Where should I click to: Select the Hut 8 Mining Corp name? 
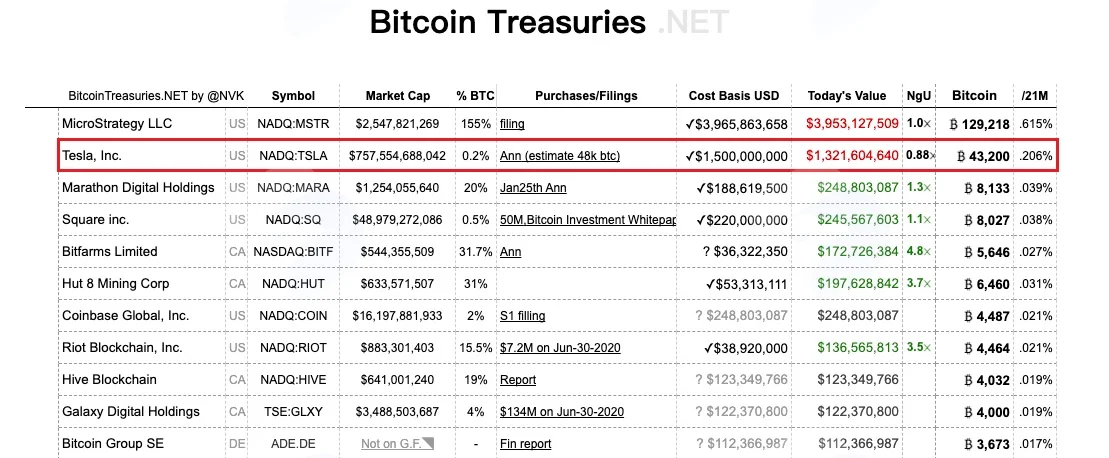coord(116,283)
